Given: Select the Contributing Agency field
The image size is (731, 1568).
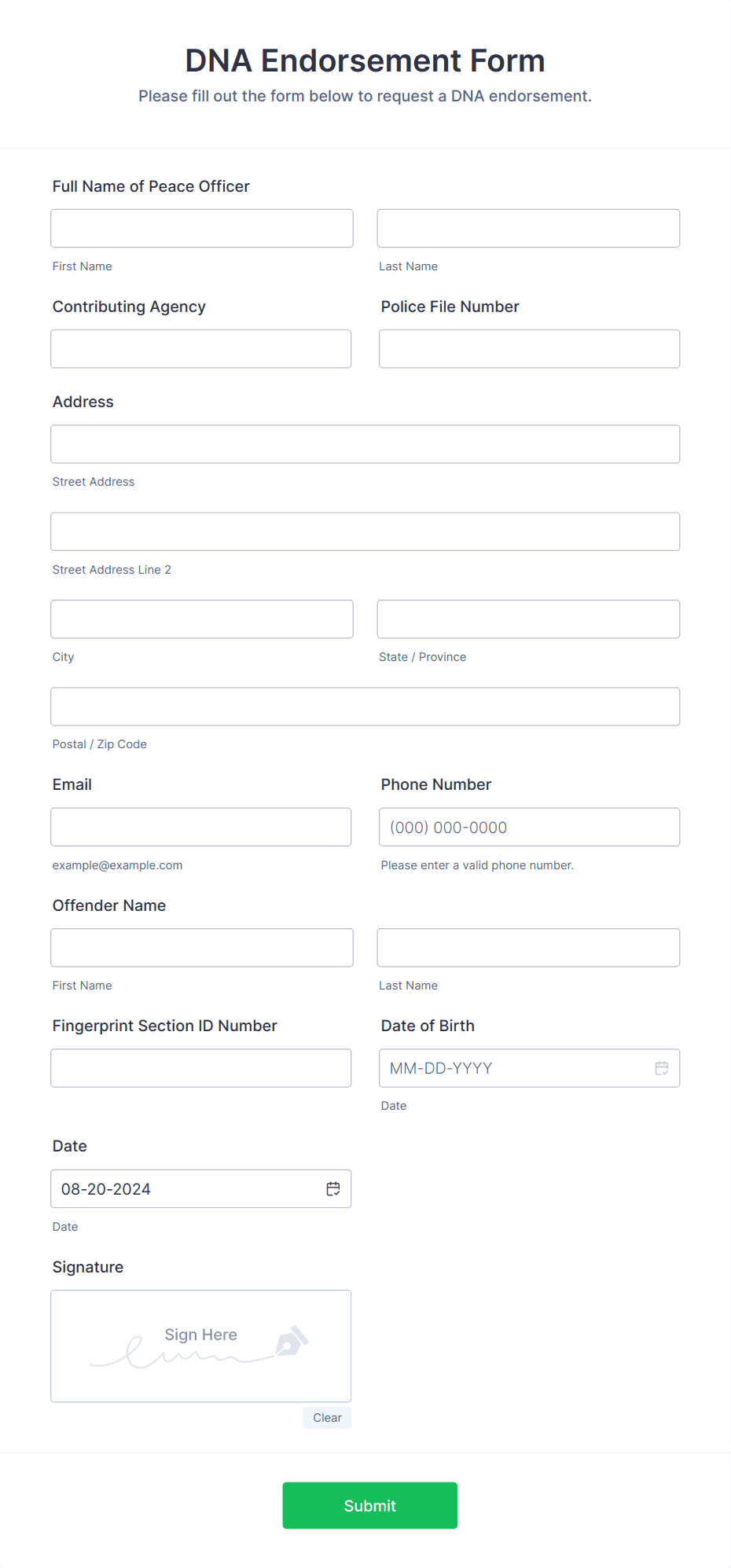Looking at the screenshot, I should pyautogui.click(x=201, y=349).
